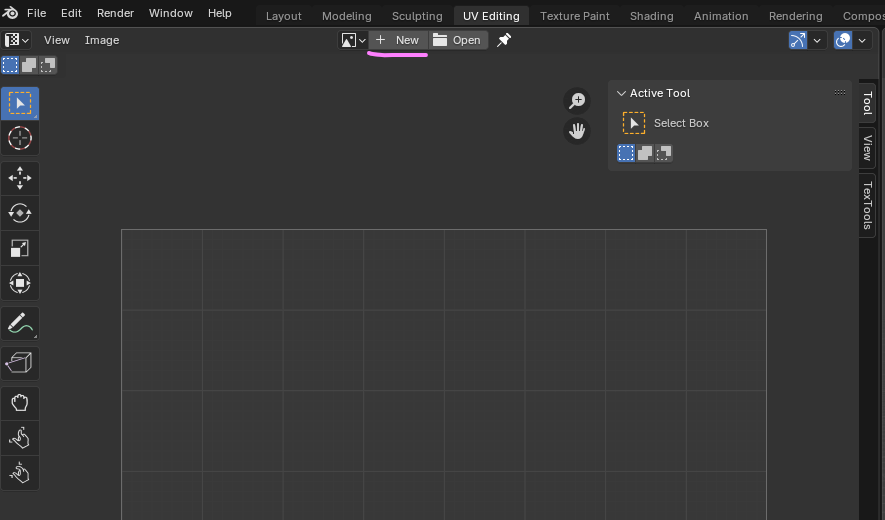Switch to the Sculpting workspace tab
The height and width of the screenshot is (520, 885).
click(417, 16)
